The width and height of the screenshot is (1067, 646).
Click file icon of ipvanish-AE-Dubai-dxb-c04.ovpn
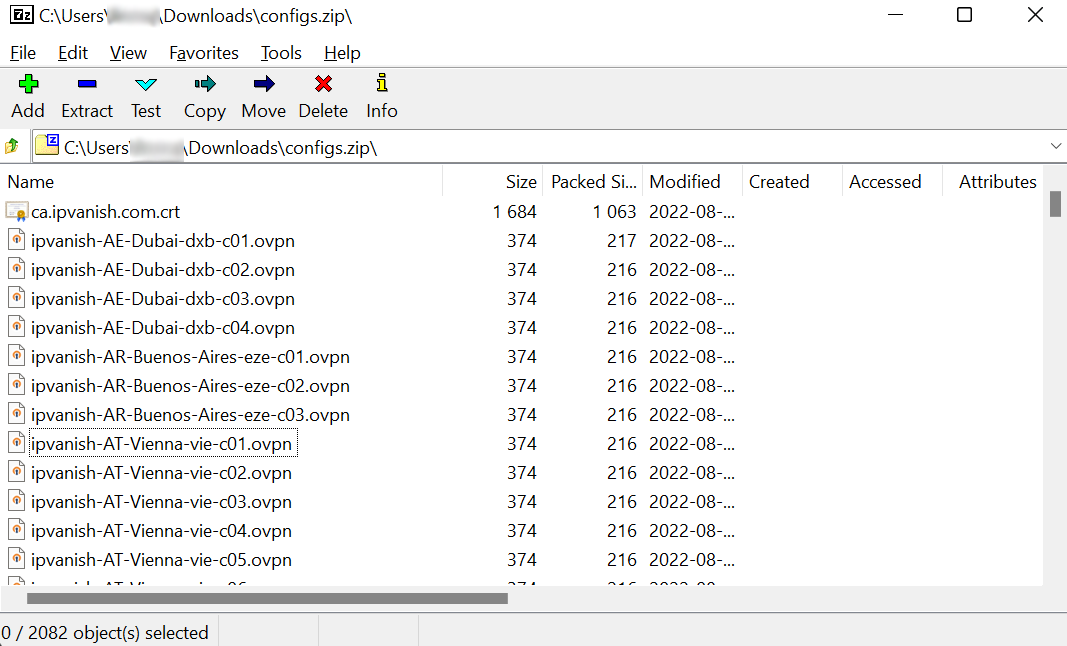click(17, 327)
